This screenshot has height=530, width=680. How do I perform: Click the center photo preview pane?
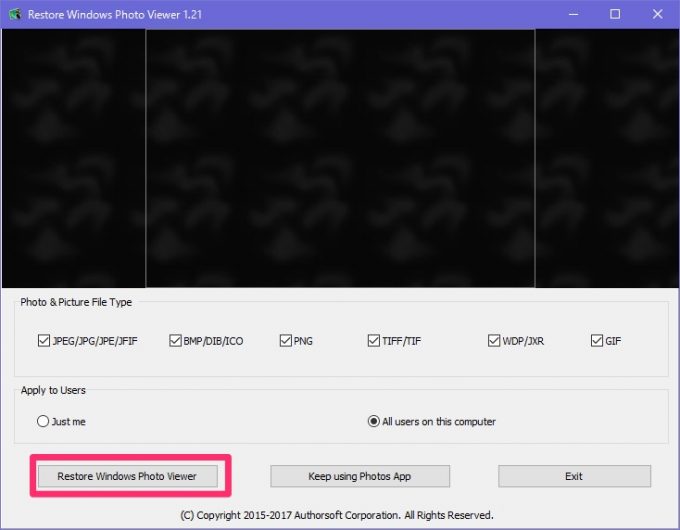point(340,158)
